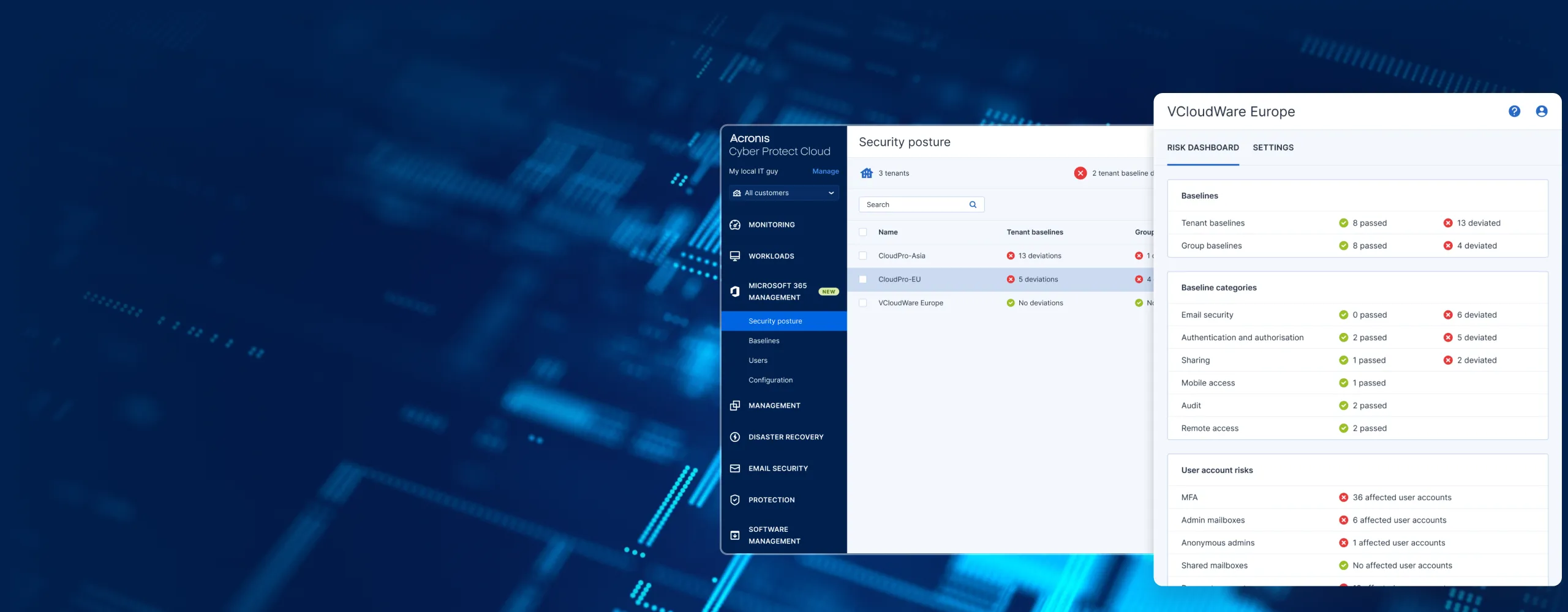Image resolution: width=1568 pixels, height=612 pixels.
Task: Click into the Search input field
Action: pyautogui.click(x=913, y=205)
